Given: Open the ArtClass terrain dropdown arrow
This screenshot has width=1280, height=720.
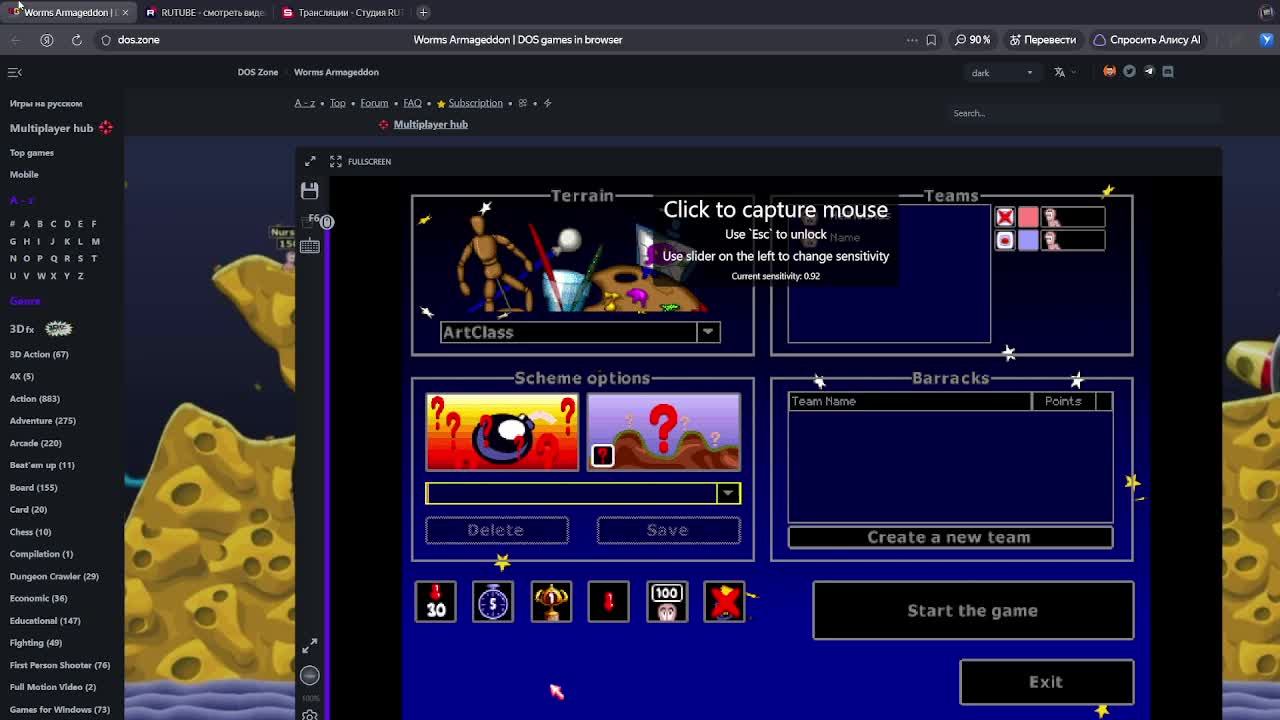Looking at the screenshot, I should point(708,332).
